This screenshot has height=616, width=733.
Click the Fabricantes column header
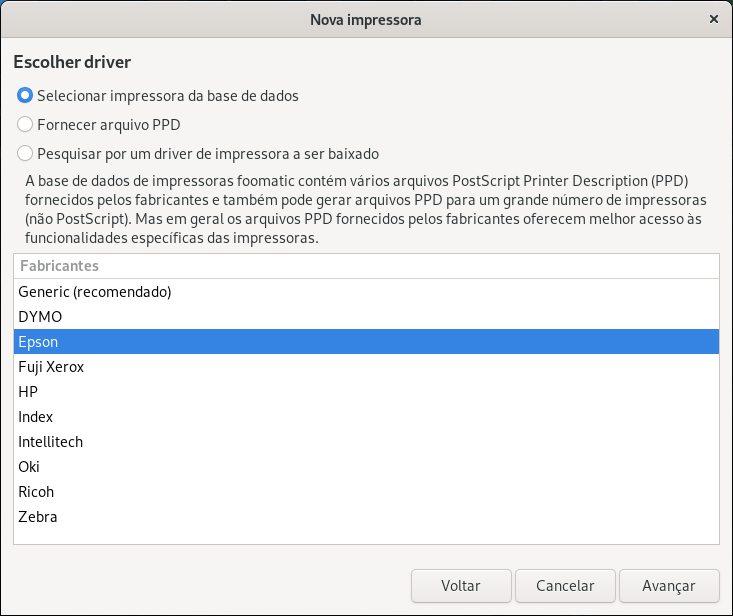pos(366,266)
